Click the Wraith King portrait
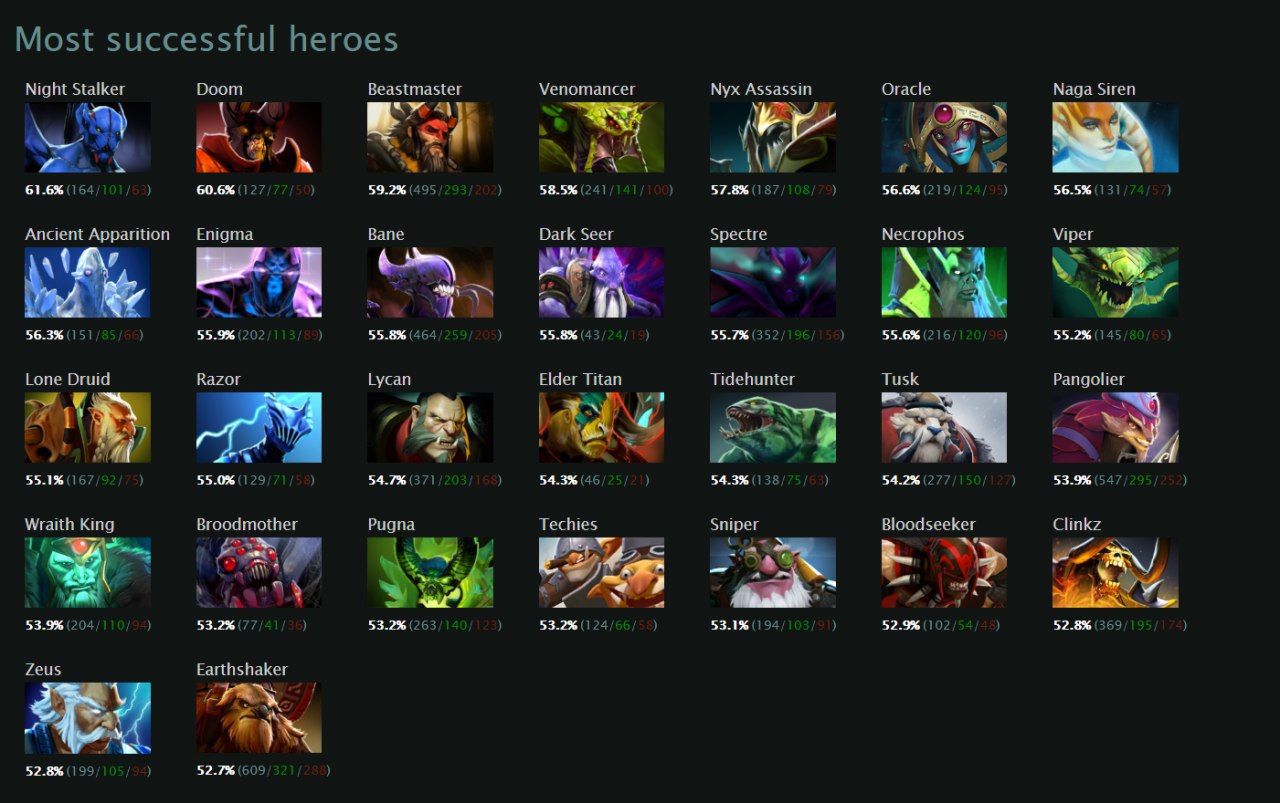This screenshot has width=1280, height=803. point(88,572)
